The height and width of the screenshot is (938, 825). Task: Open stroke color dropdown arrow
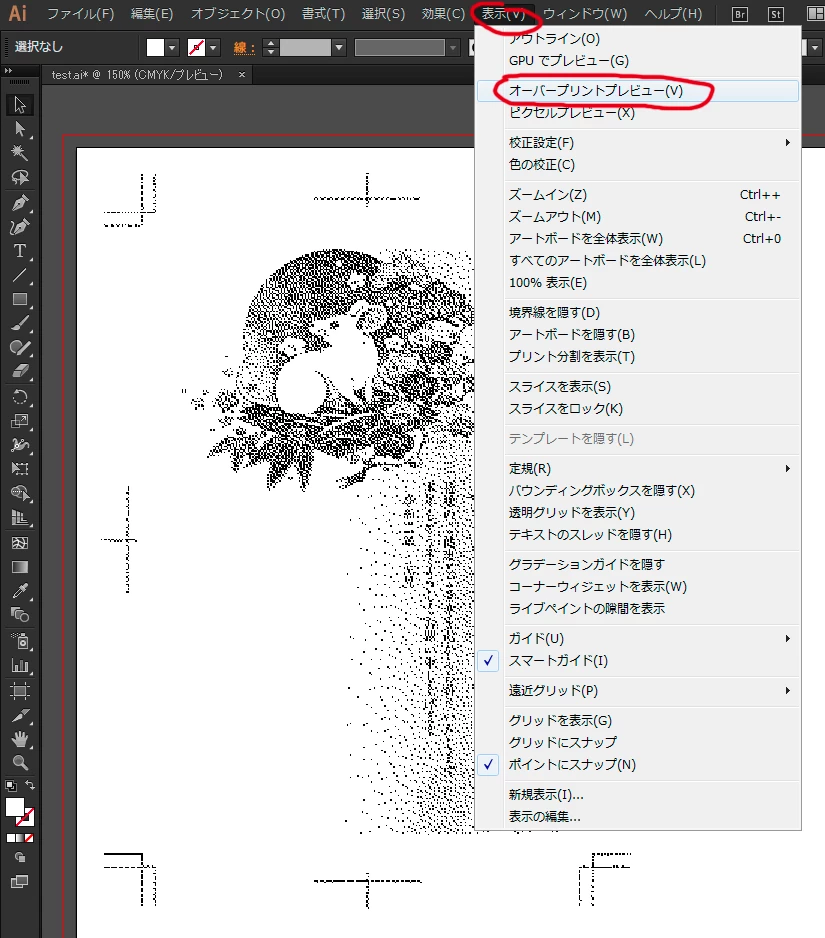click(213, 47)
